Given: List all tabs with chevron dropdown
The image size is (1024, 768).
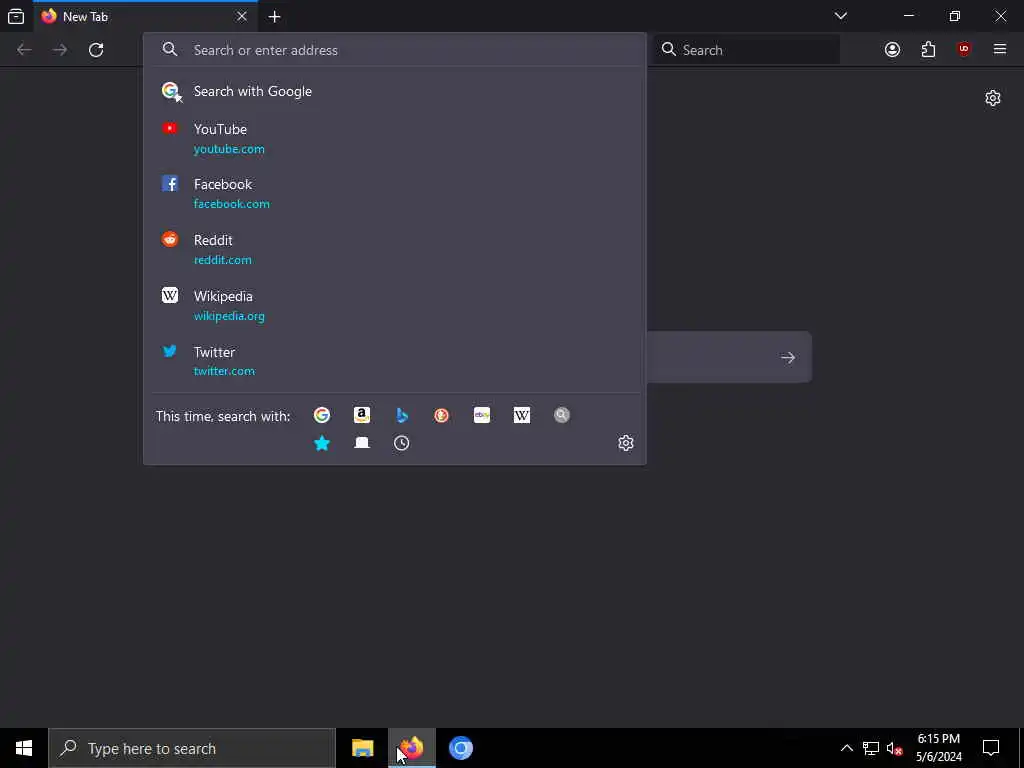Looking at the screenshot, I should pyautogui.click(x=841, y=16).
